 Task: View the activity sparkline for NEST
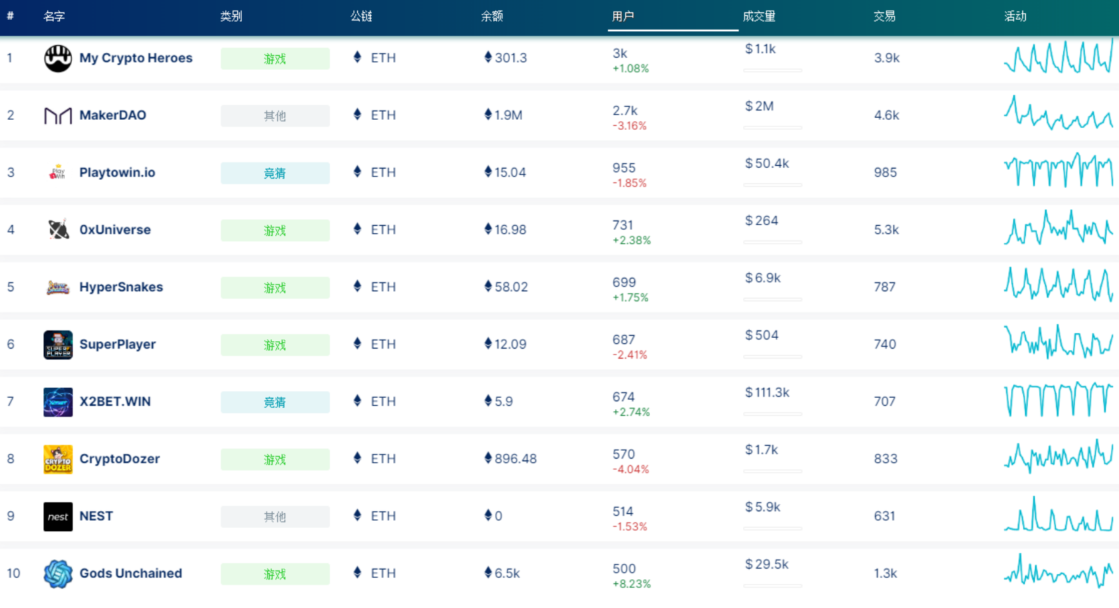(1058, 515)
